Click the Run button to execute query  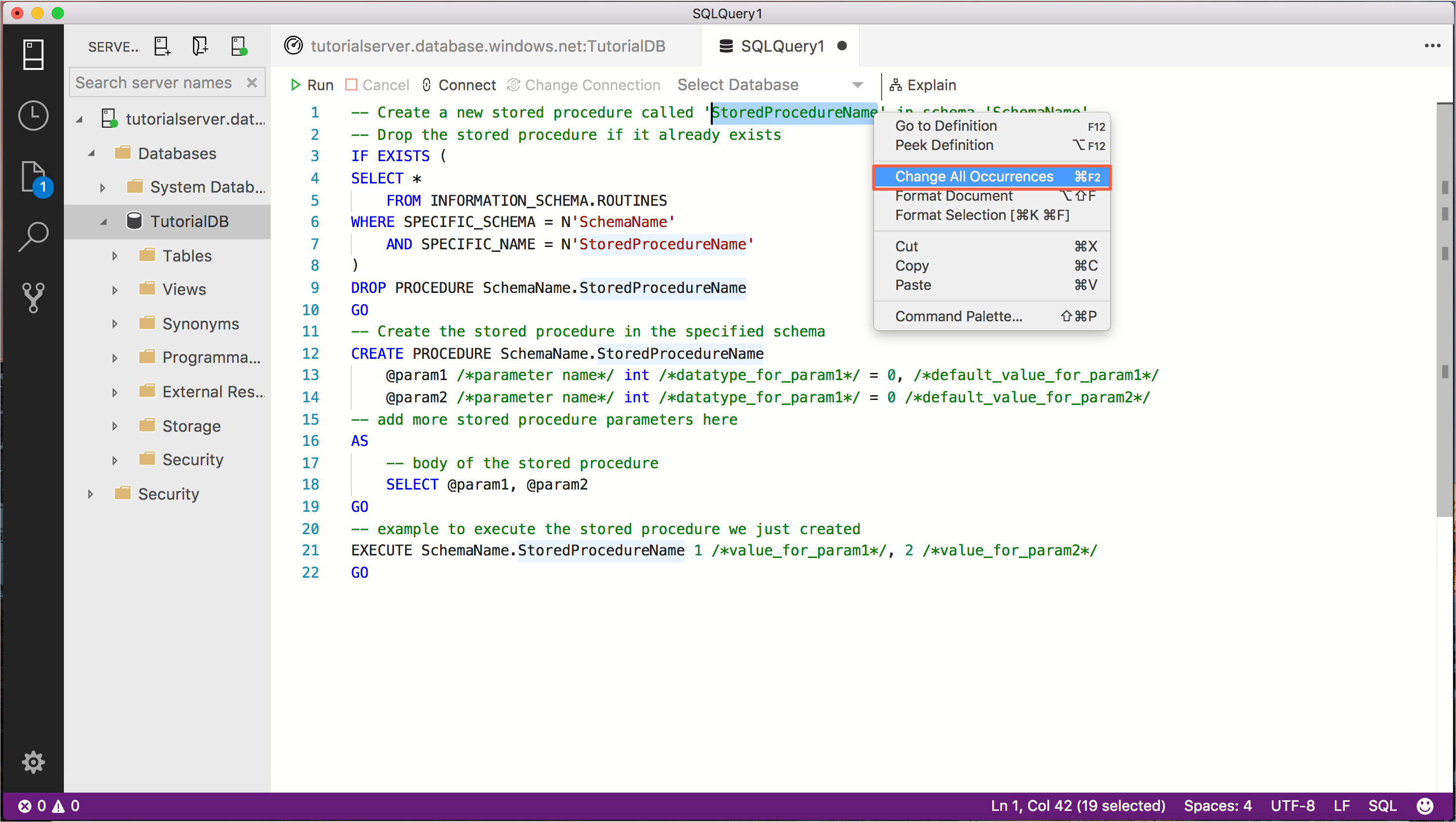pyautogui.click(x=312, y=85)
